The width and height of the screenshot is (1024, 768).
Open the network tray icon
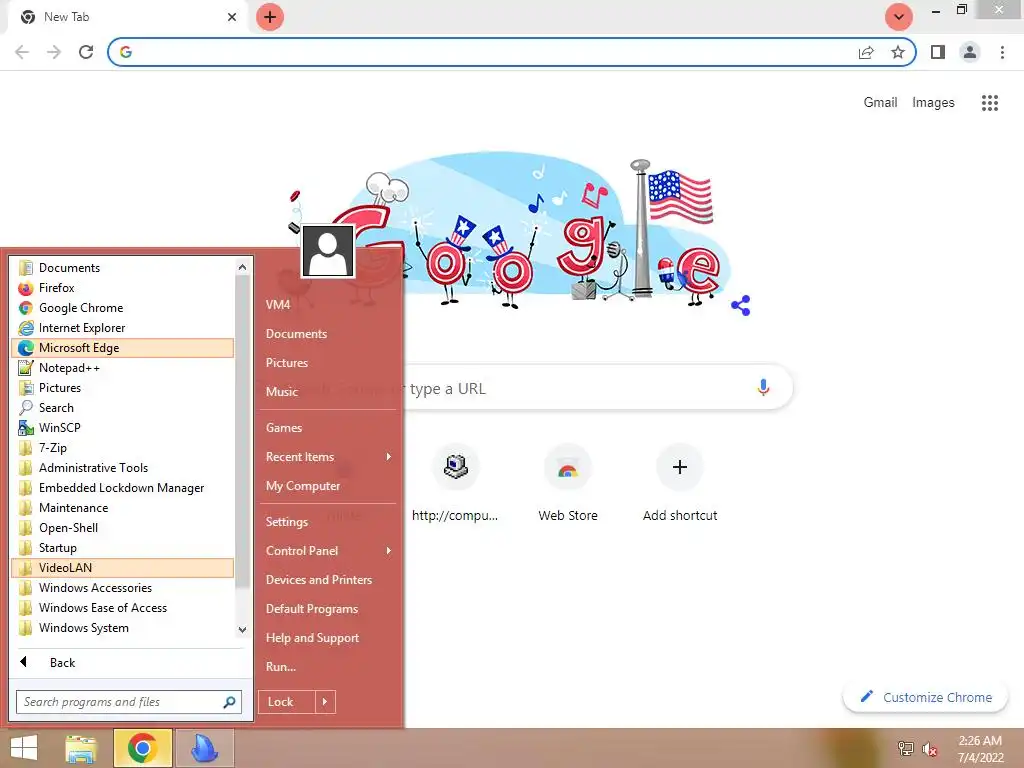[905, 748]
